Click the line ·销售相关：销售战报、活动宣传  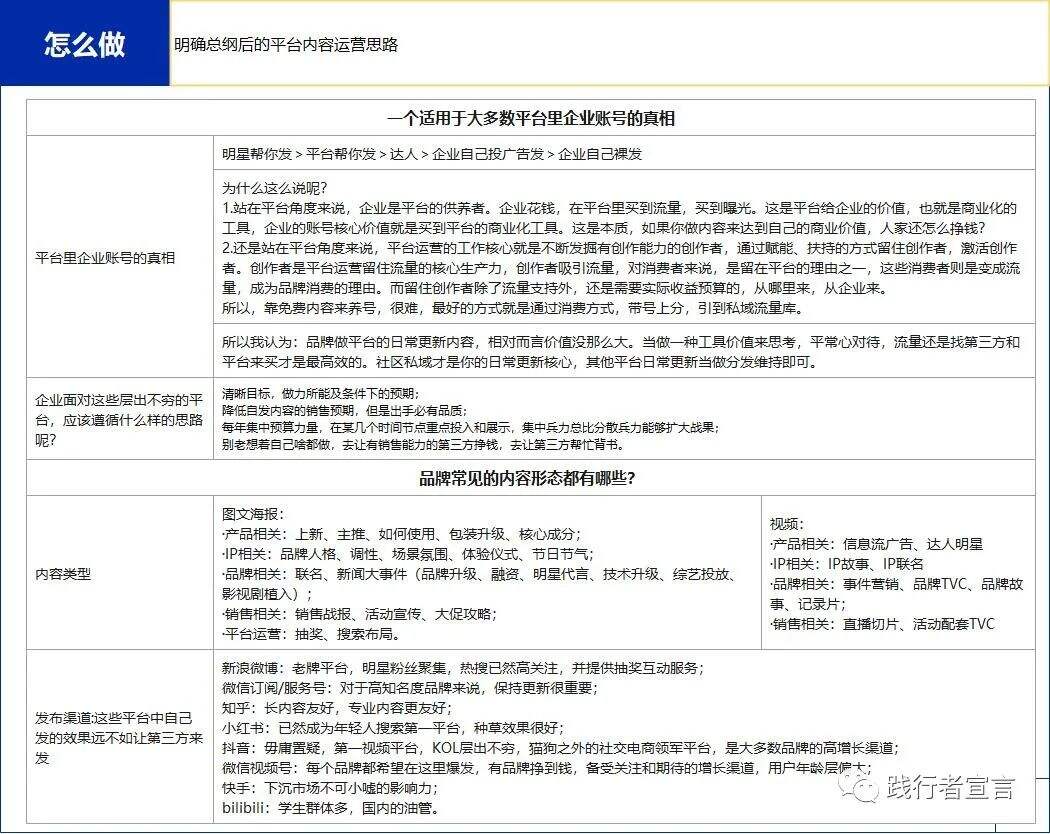[360, 614]
